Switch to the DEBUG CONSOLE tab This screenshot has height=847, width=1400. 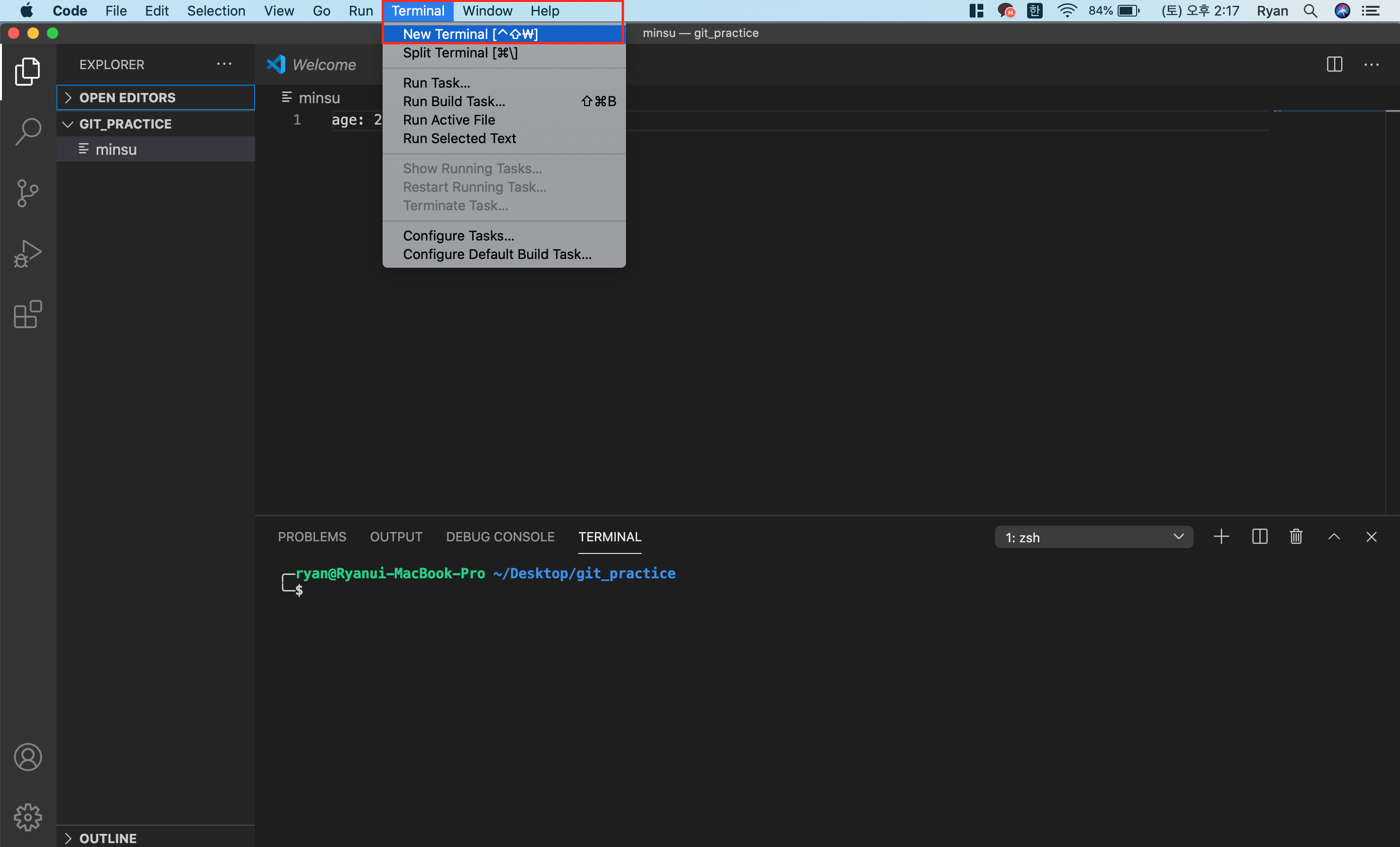tap(500, 537)
